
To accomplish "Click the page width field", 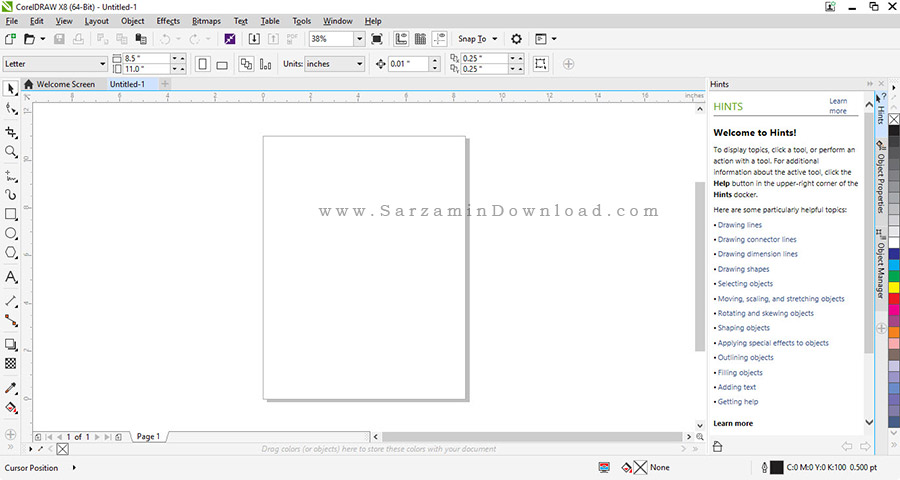I will (x=146, y=59).
